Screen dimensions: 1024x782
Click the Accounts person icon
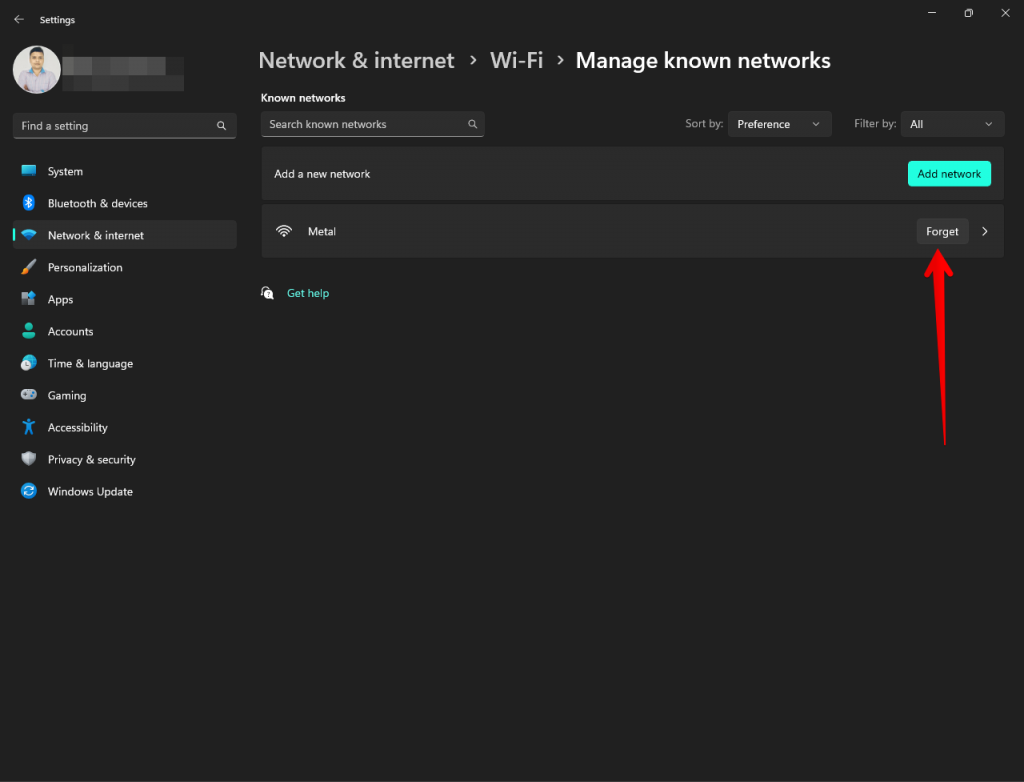tap(29, 331)
